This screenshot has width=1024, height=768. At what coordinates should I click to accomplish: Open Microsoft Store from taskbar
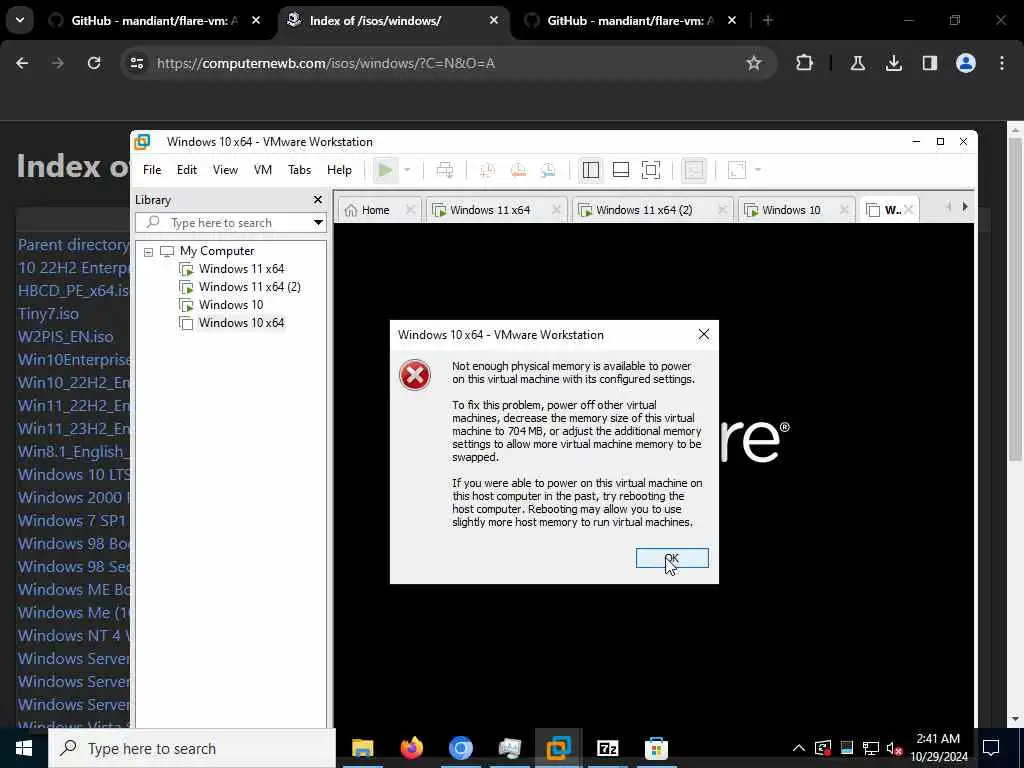pos(656,748)
